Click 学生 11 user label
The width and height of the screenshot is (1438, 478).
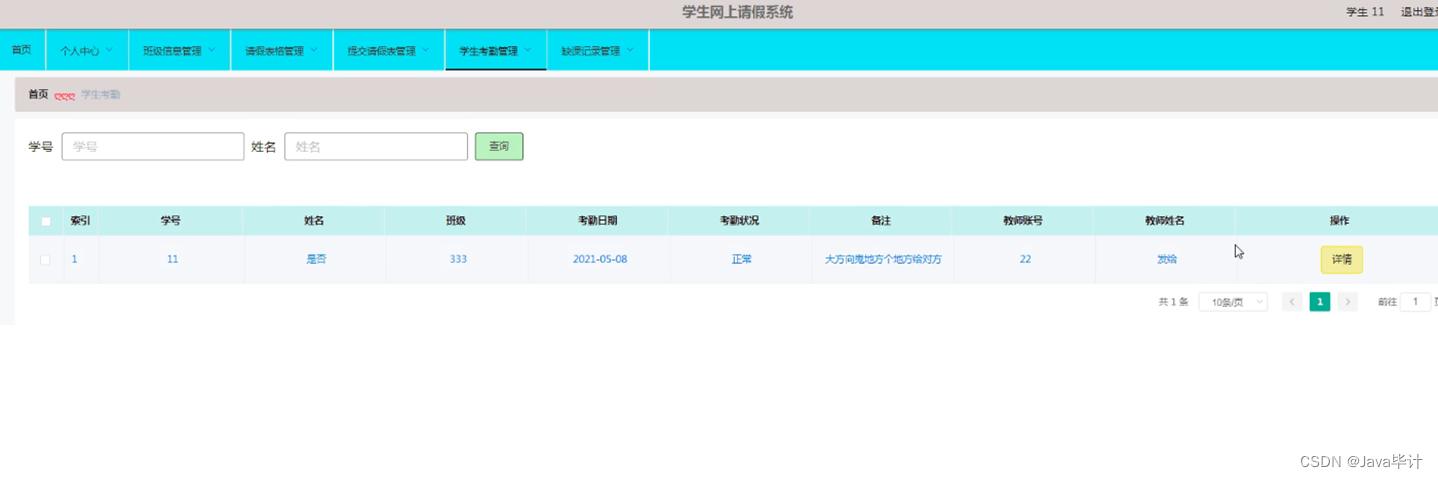point(1365,12)
